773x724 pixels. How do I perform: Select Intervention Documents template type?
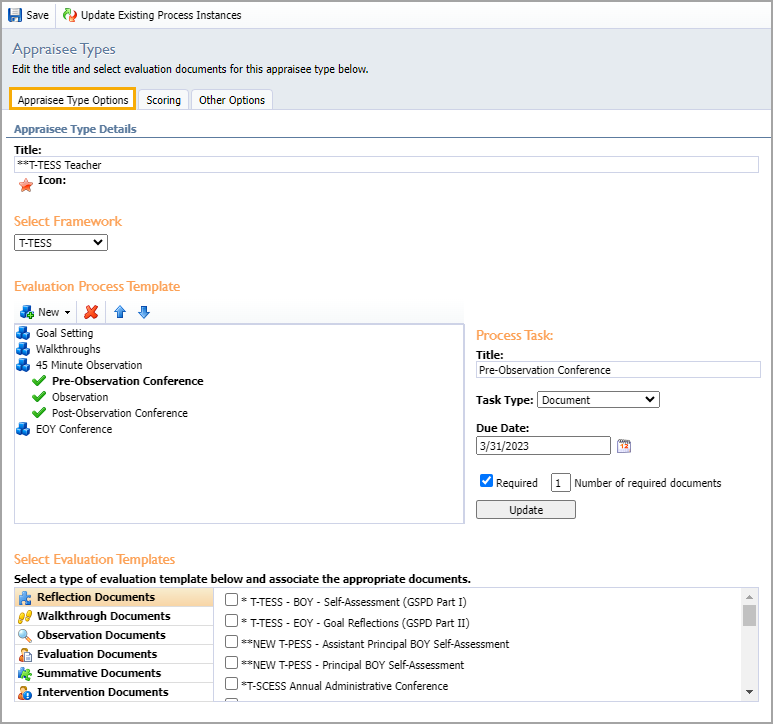point(114,692)
